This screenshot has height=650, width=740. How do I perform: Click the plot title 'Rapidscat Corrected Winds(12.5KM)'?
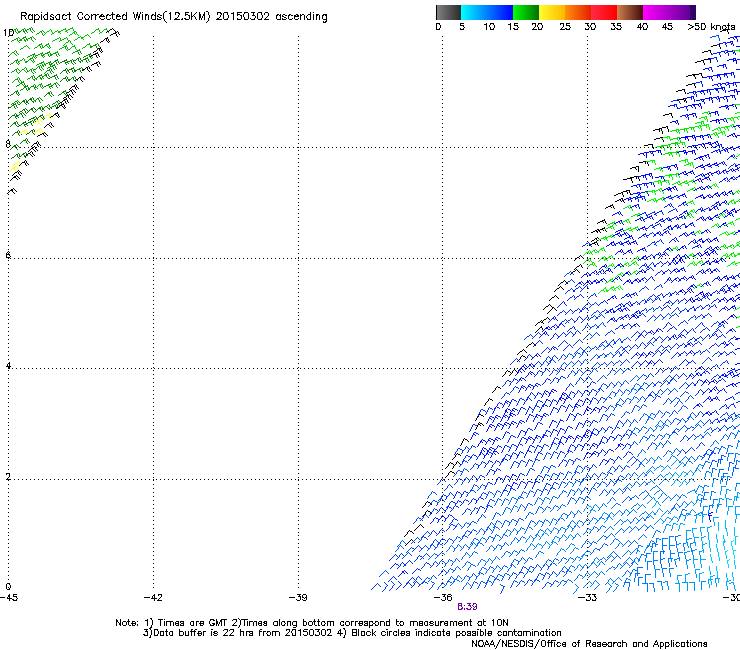(x=115, y=17)
